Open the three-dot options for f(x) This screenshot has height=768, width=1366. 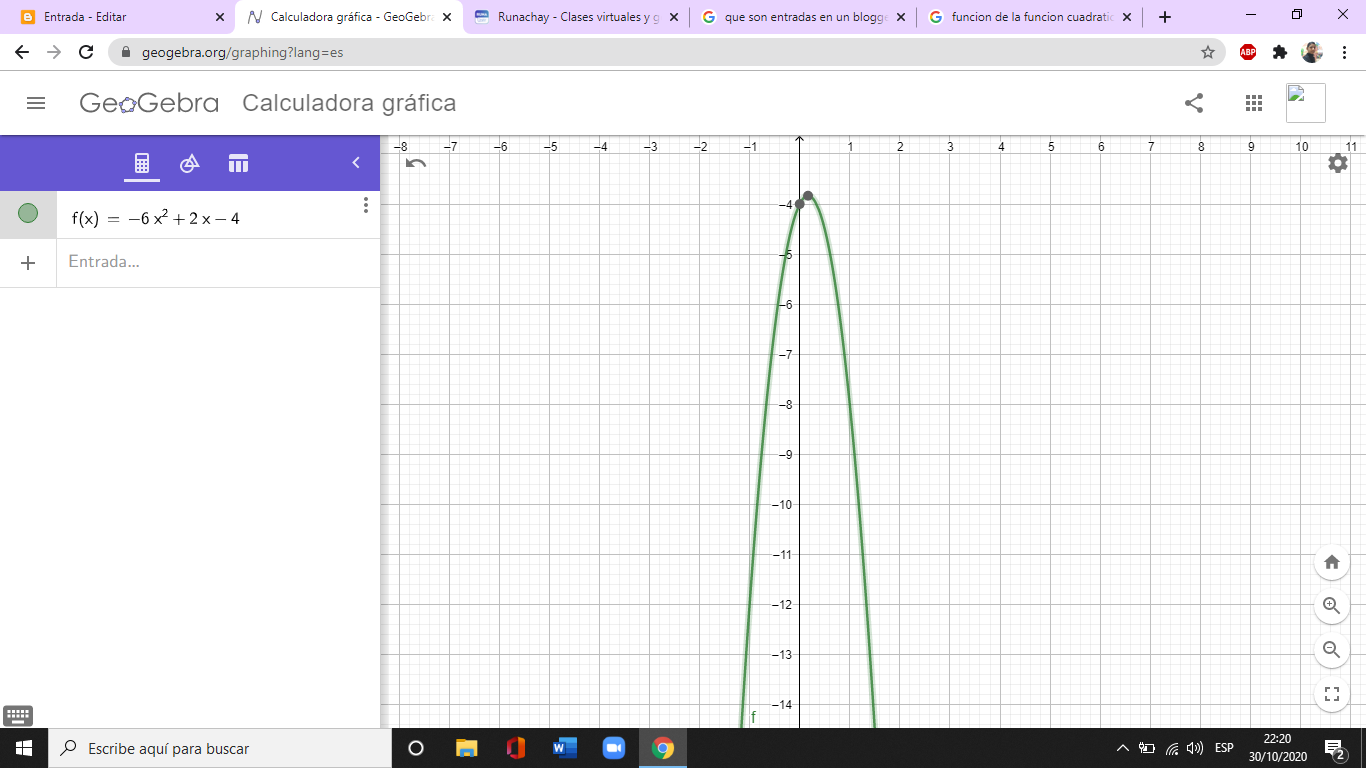[x=365, y=205]
